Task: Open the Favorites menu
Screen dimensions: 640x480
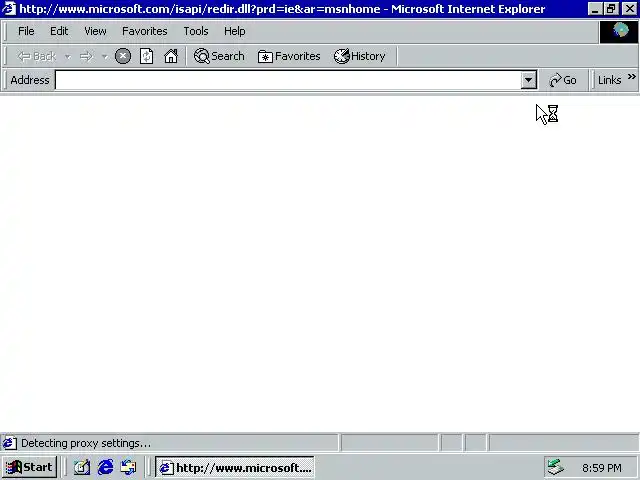Action: point(145,31)
